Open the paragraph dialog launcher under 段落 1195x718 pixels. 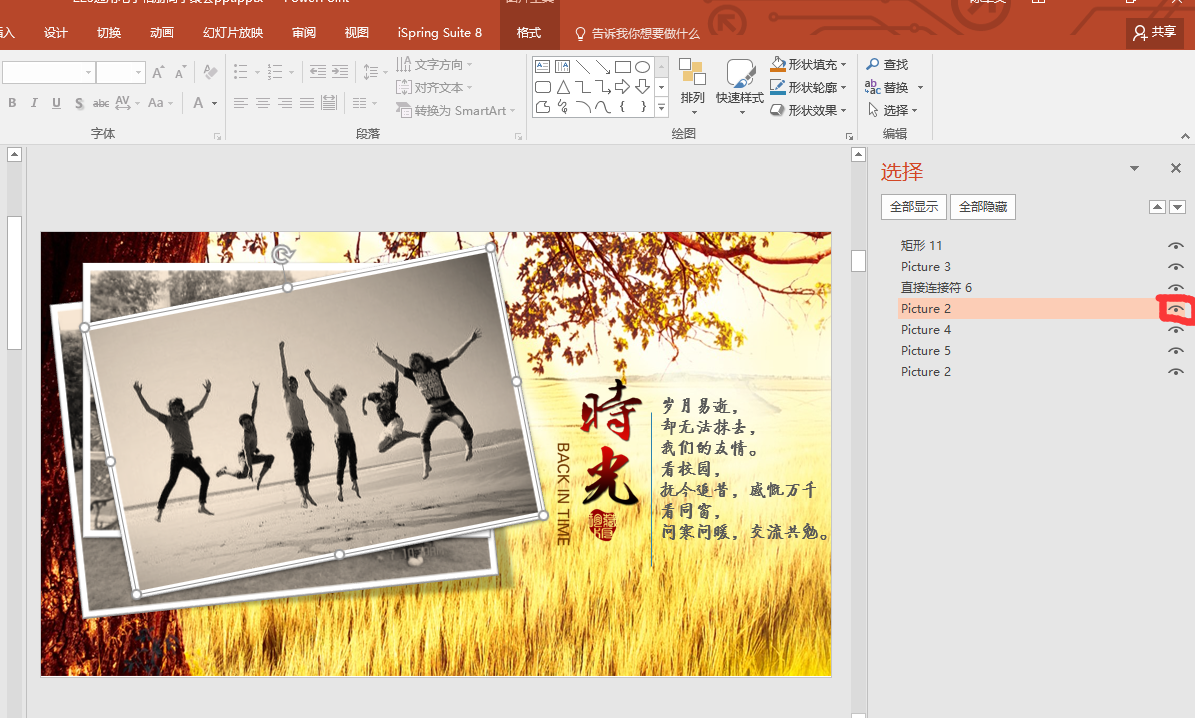click(x=518, y=136)
